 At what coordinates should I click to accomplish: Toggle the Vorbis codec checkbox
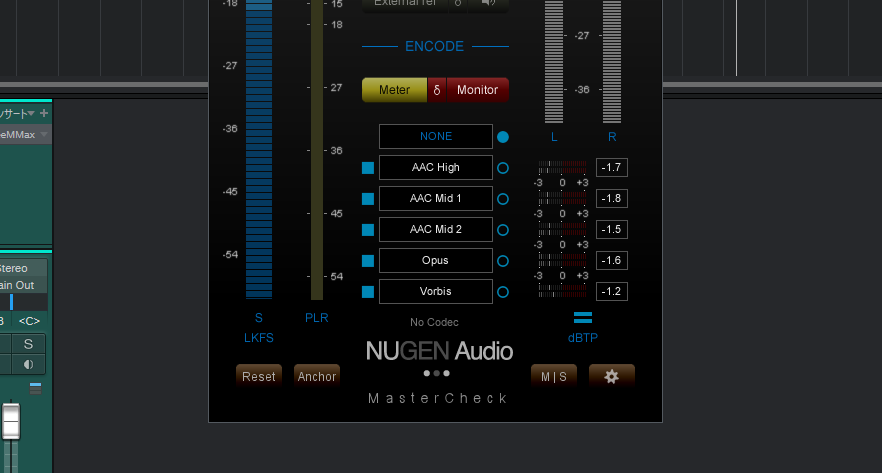point(368,291)
